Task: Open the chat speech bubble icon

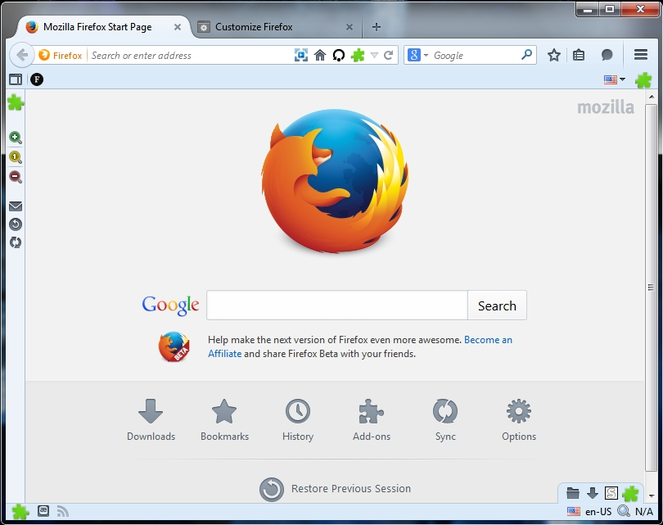Action: [607, 55]
